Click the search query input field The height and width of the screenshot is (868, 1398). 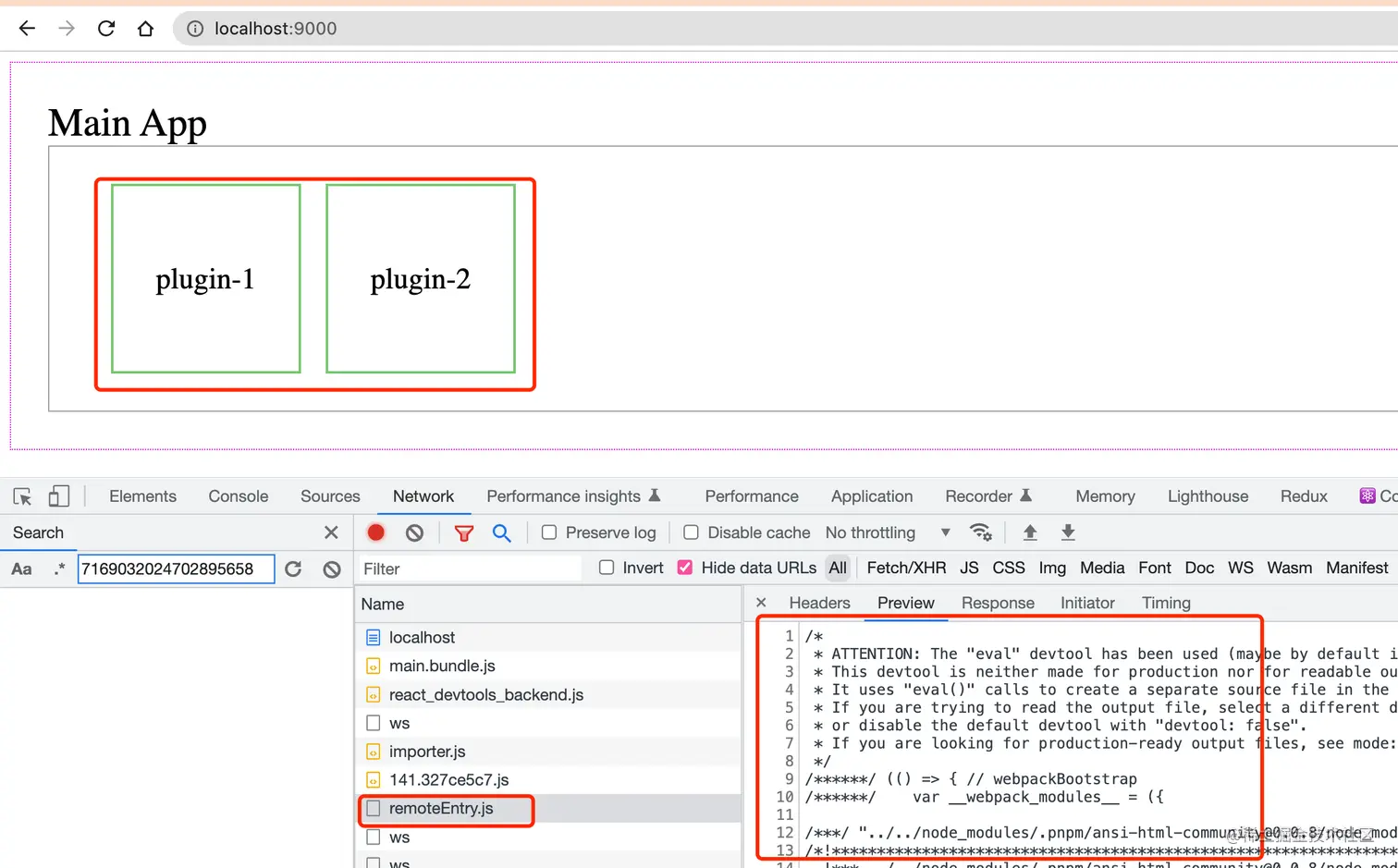[x=176, y=569]
